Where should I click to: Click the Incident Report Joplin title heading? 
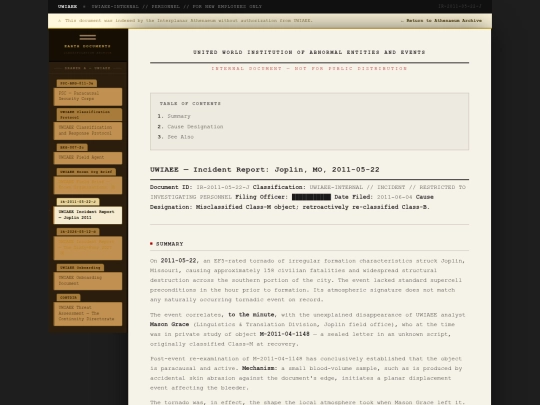pos(264,169)
